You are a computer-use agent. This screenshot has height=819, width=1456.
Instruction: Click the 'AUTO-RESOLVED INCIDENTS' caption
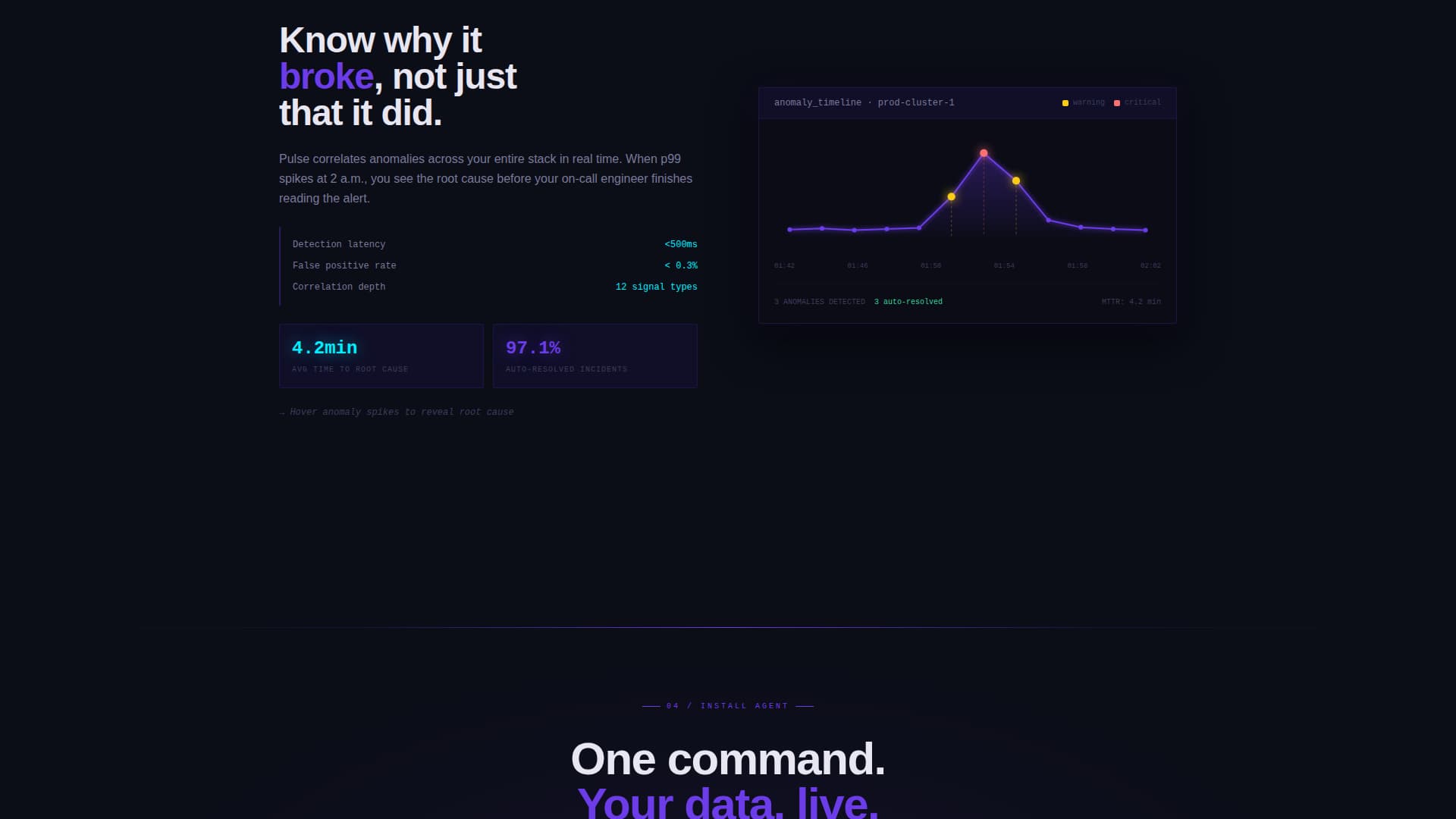point(566,369)
